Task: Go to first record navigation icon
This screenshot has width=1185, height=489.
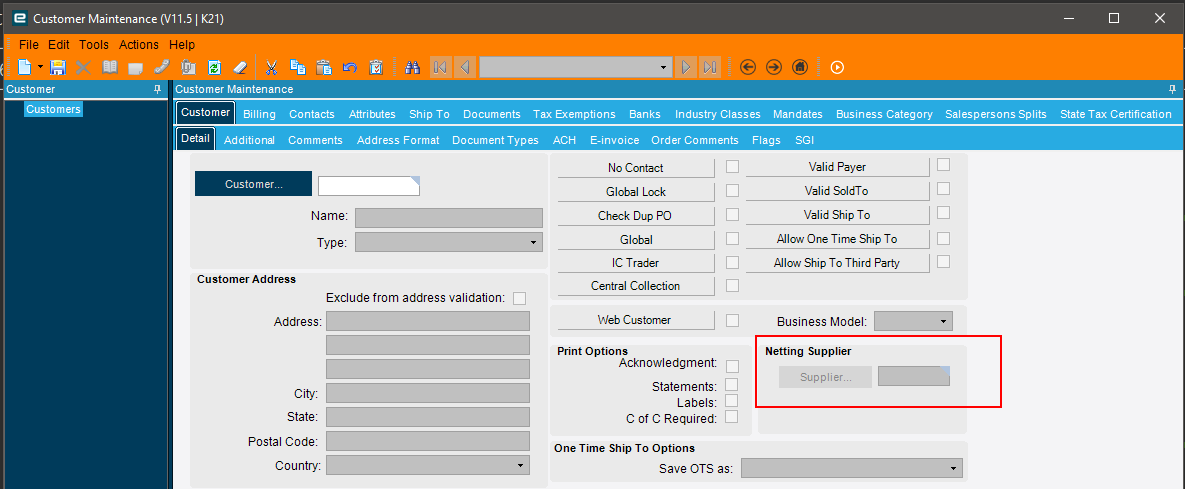Action: [x=440, y=67]
